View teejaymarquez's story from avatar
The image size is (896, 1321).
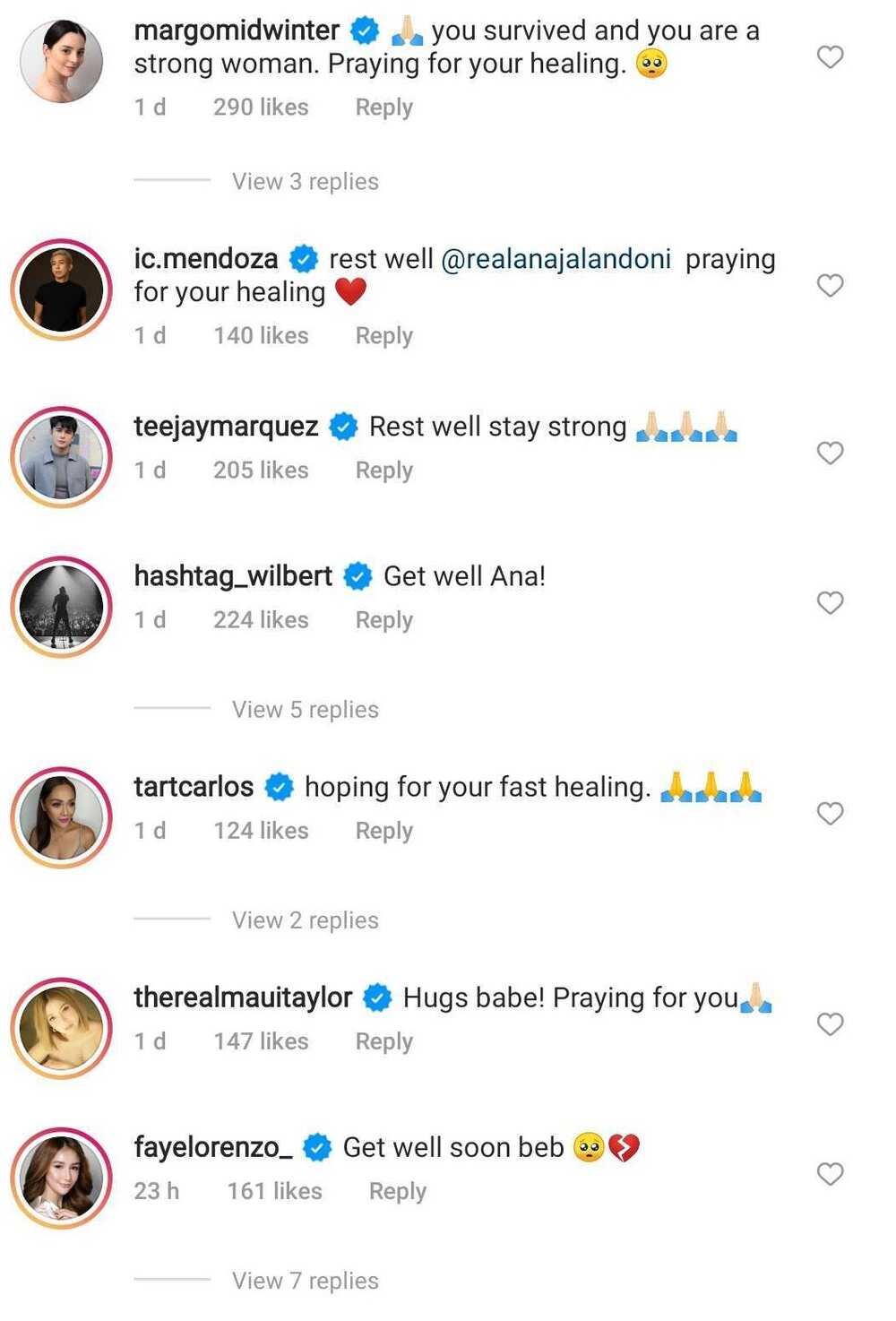point(61,457)
